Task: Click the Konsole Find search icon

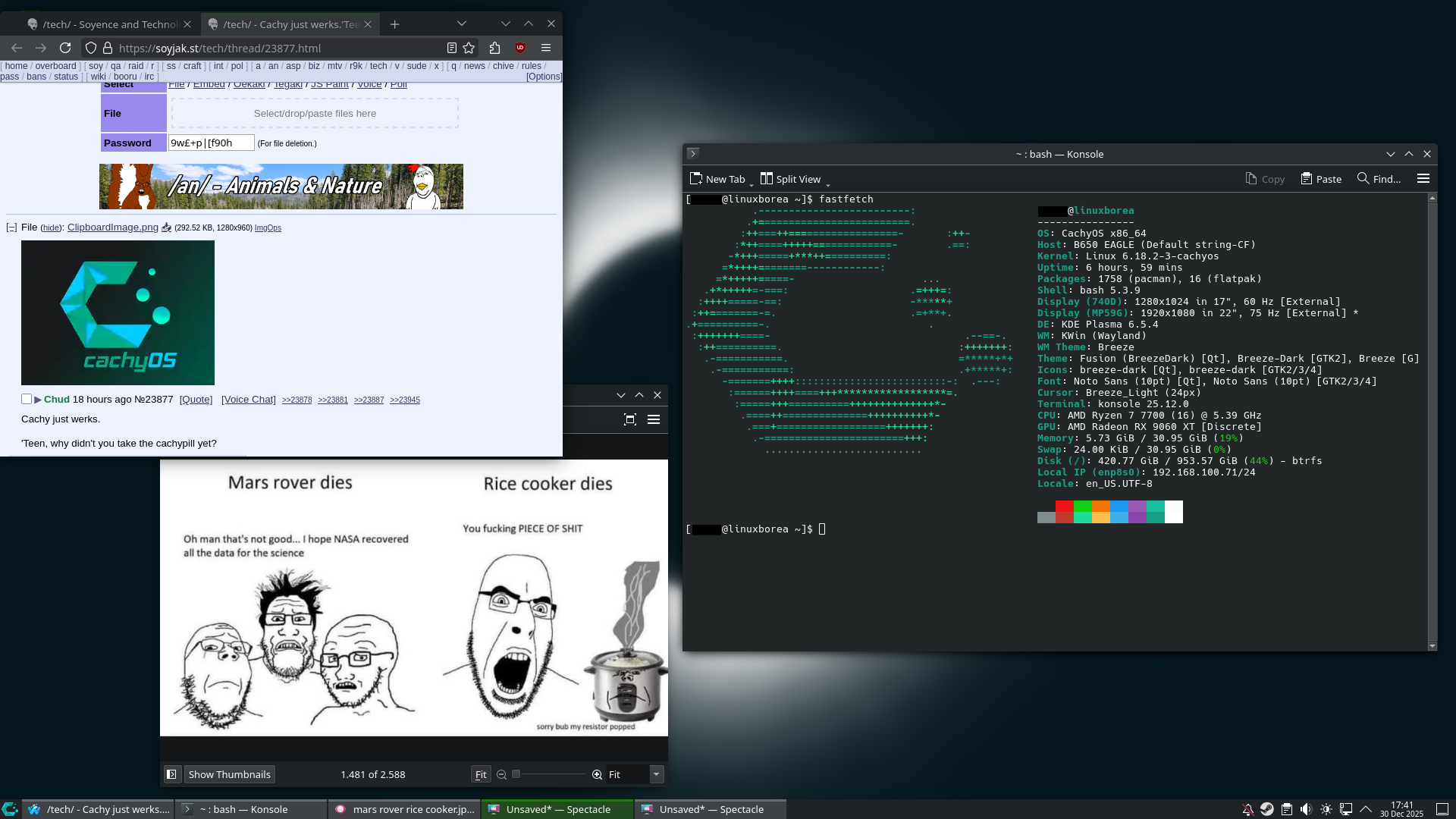Action: tap(1363, 179)
